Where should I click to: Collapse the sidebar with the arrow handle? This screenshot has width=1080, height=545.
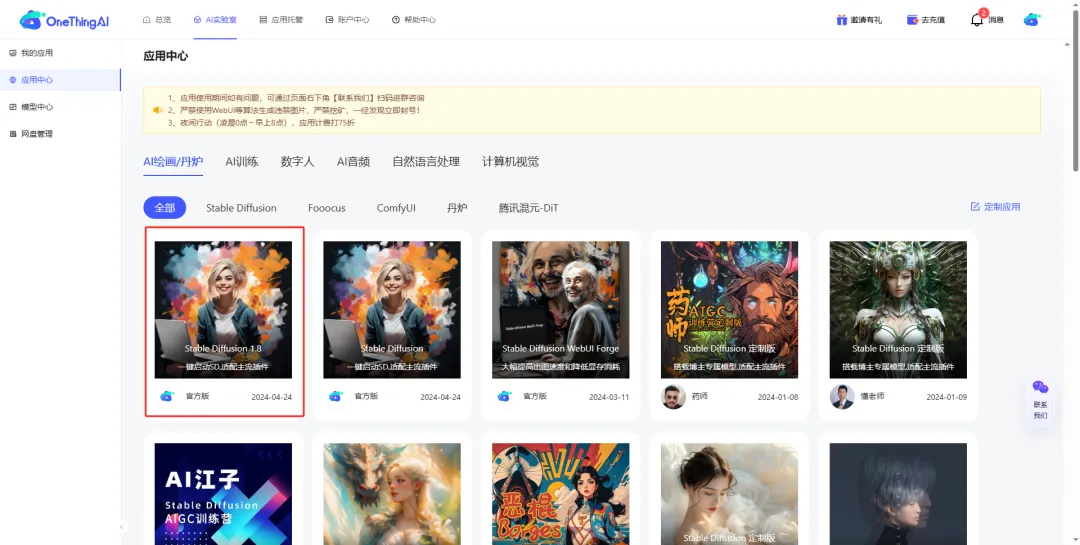click(122, 527)
